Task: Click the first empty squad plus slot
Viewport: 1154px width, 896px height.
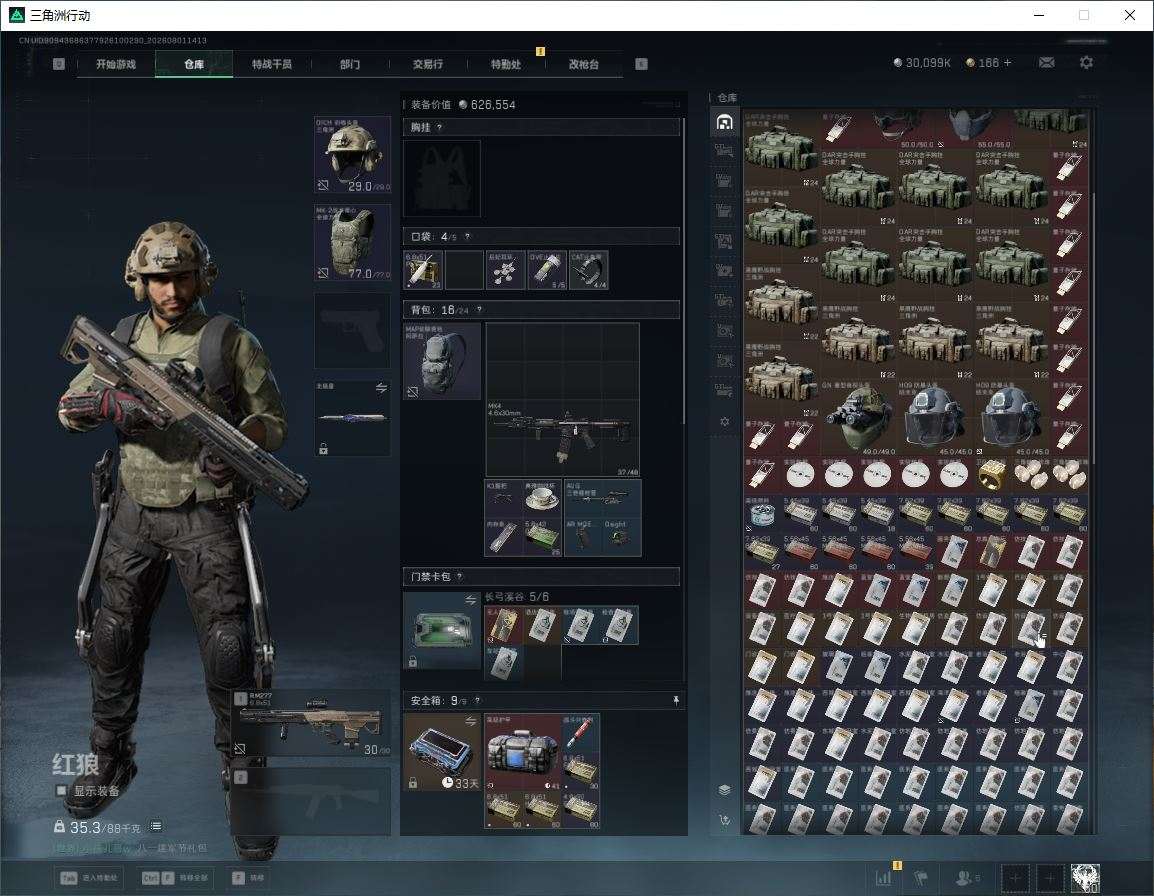Action: coord(1015,878)
